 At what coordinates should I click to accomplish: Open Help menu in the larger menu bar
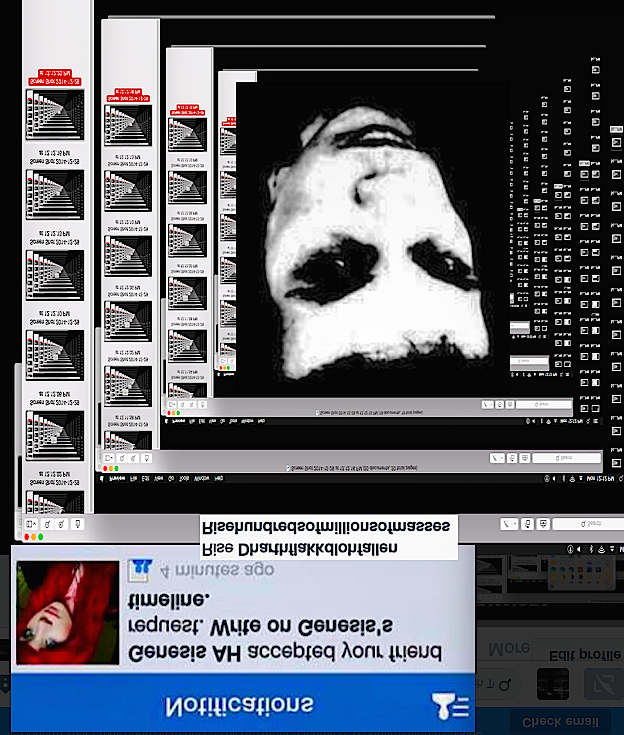[219, 479]
